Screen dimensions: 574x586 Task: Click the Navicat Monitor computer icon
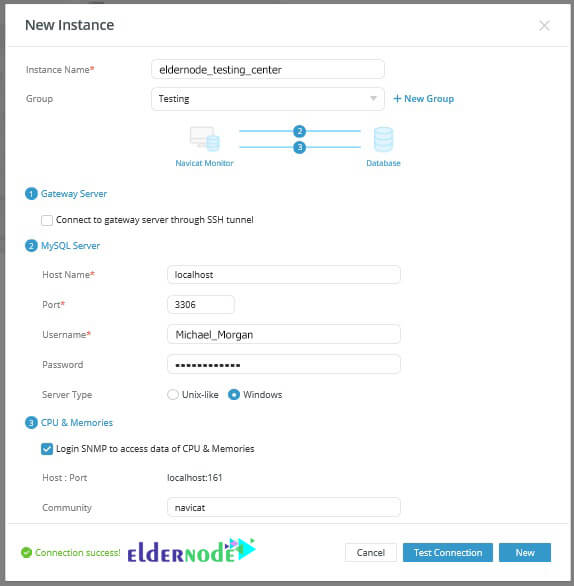204,139
